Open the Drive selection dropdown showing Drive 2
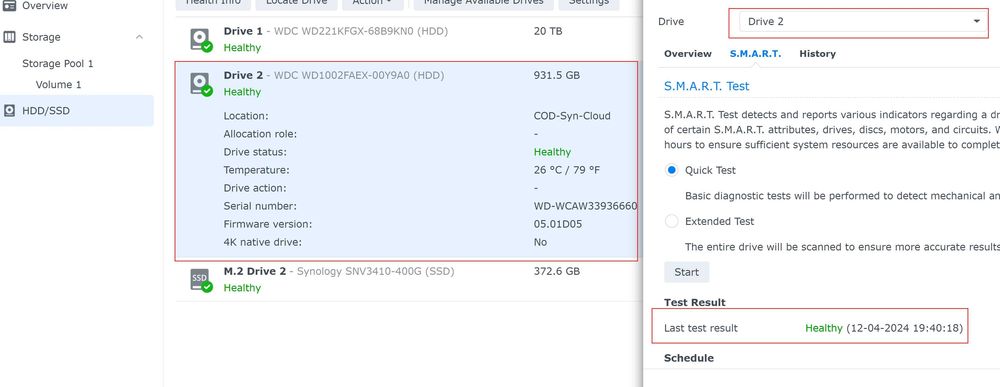Viewport: 1000px width, 387px height. [x=862, y=22]
